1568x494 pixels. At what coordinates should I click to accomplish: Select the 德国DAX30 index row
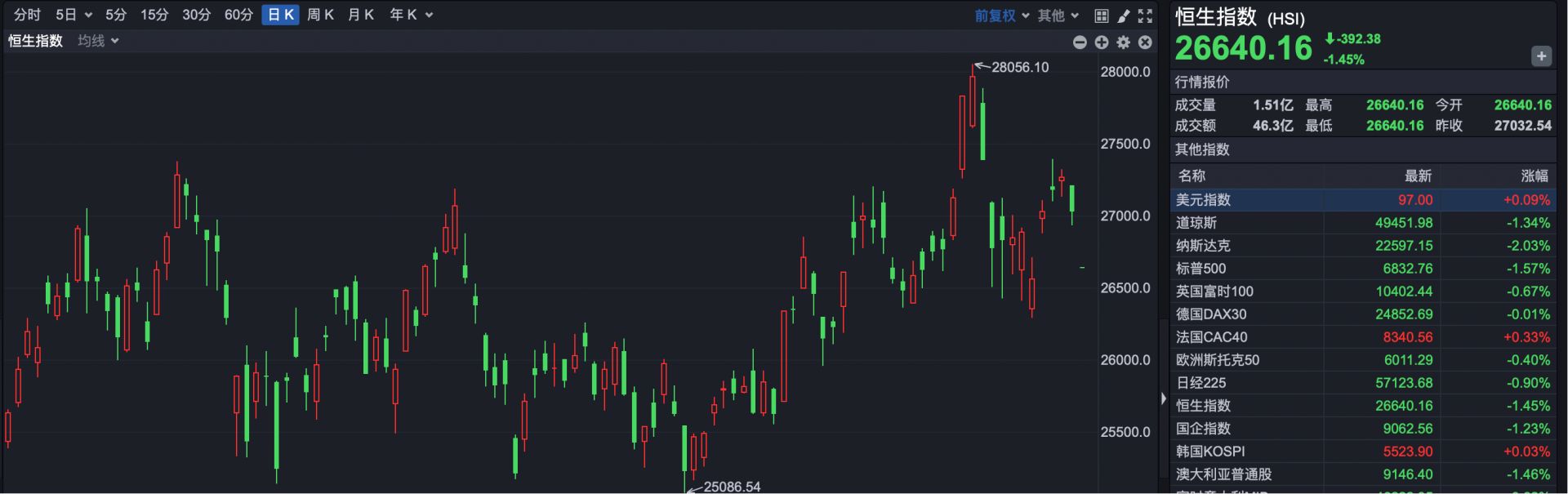(1363, 314)
